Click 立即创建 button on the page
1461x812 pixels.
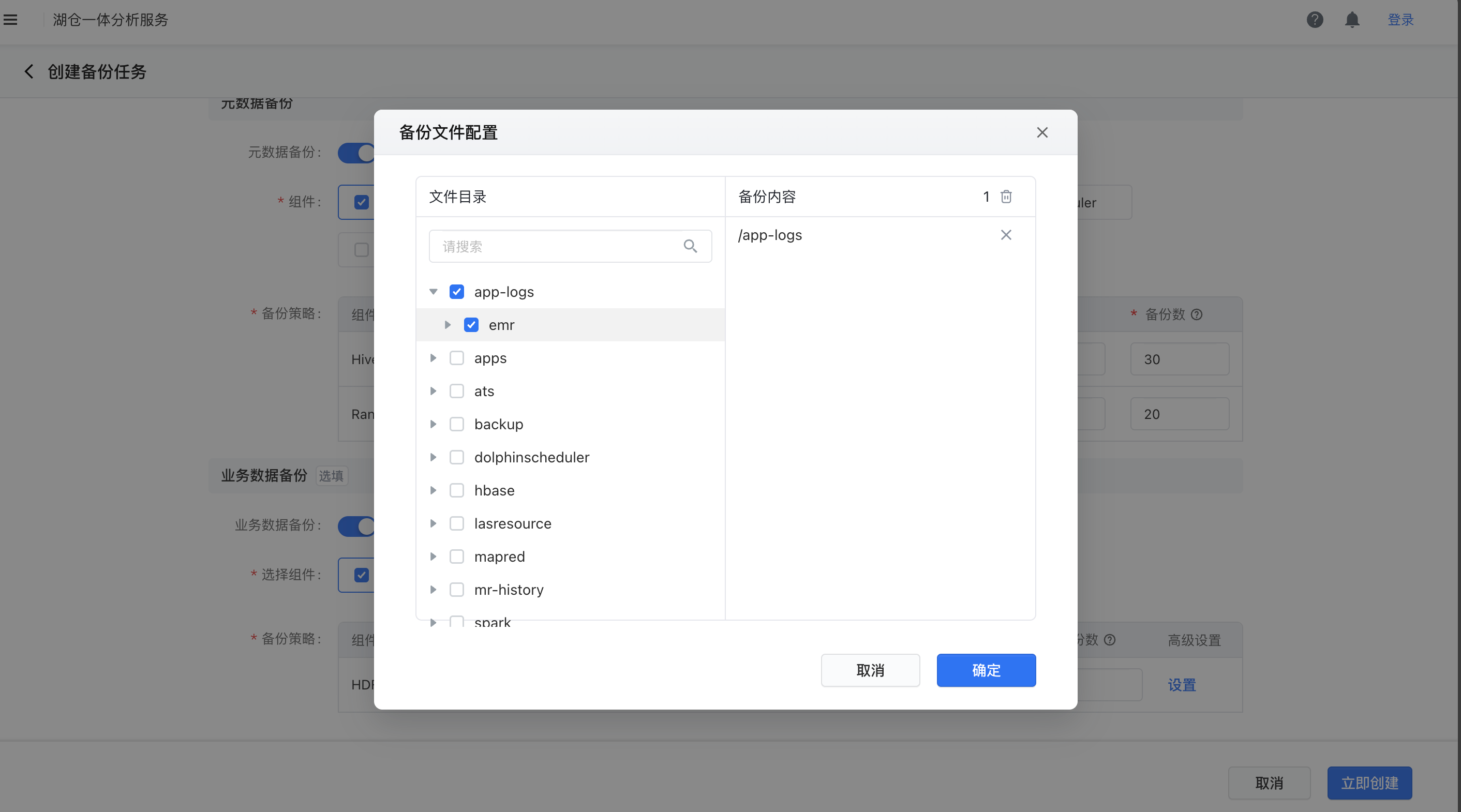[1369, 783]
